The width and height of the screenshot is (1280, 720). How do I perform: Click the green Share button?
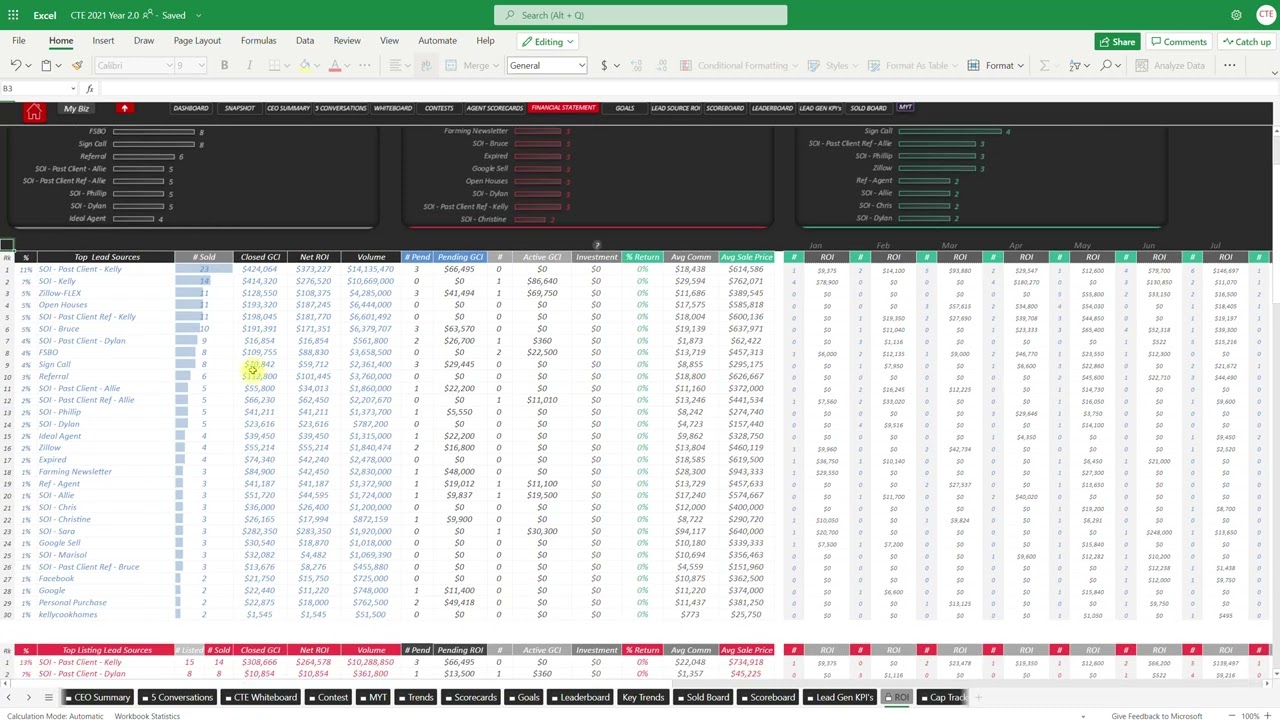[x=1116, y=42]
